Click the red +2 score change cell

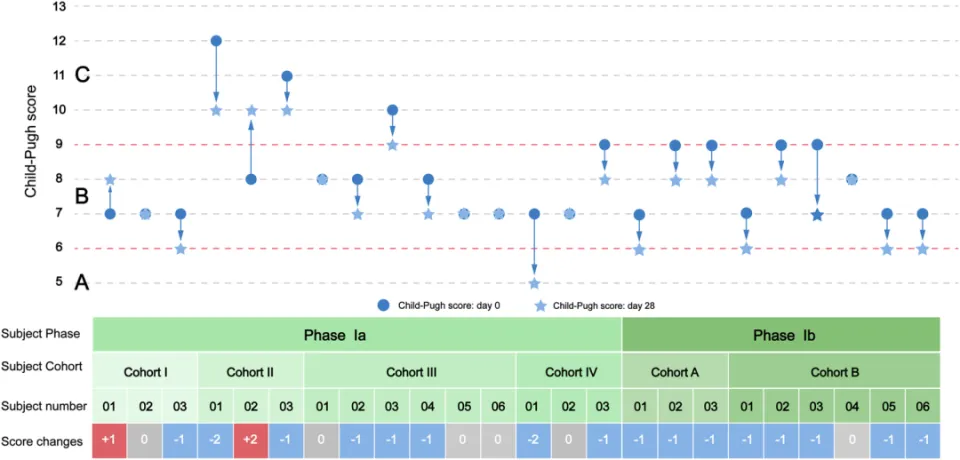(x=251, y=440)
